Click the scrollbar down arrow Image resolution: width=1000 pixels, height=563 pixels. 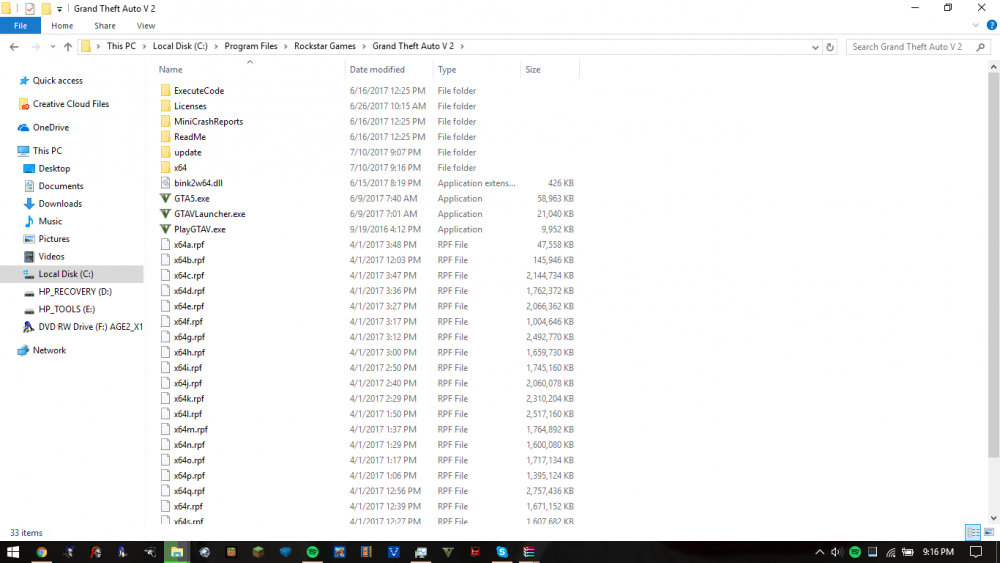[994, 518]
